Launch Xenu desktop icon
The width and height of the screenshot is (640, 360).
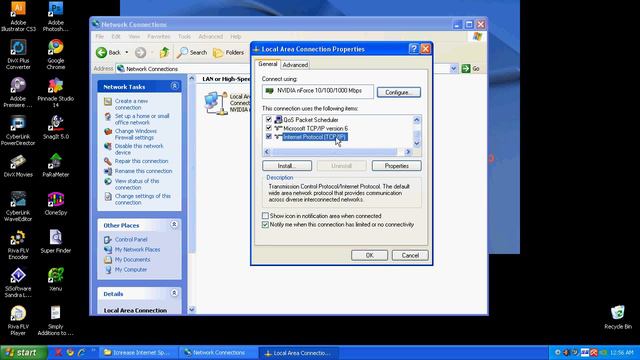click(56, 279)
